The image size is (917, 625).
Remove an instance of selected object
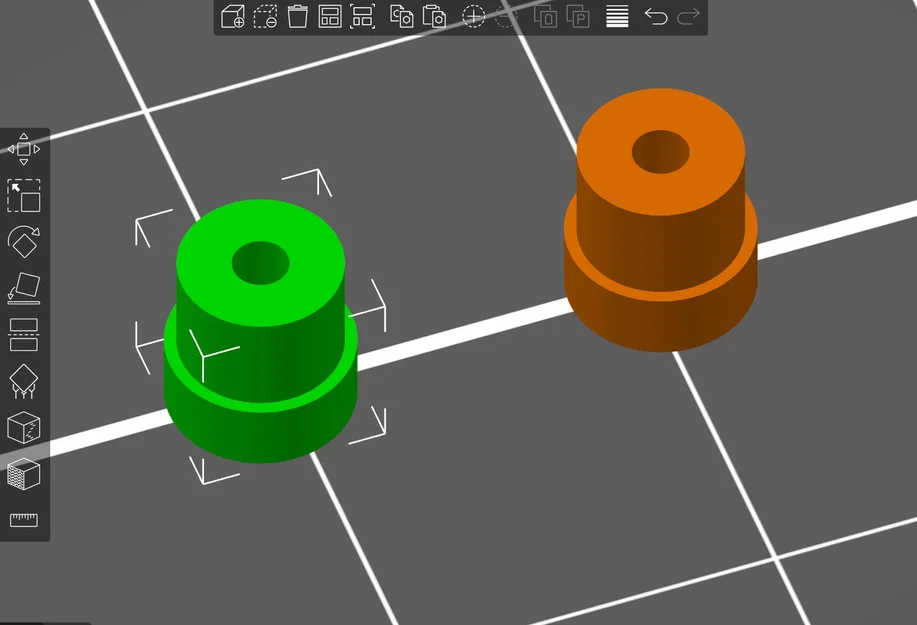coord(506,16)
